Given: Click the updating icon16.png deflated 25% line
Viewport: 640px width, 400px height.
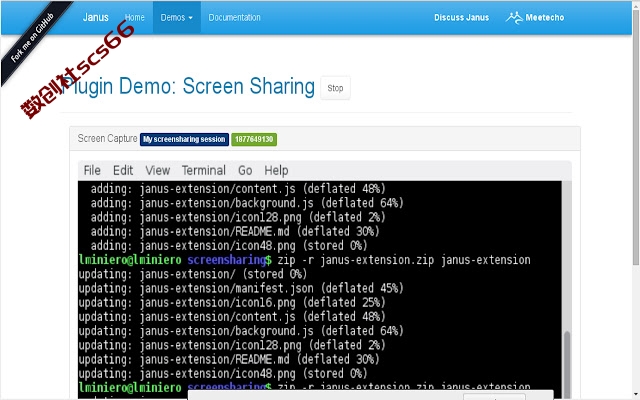Looking at the screenshot, I should [x=232, y=303].
